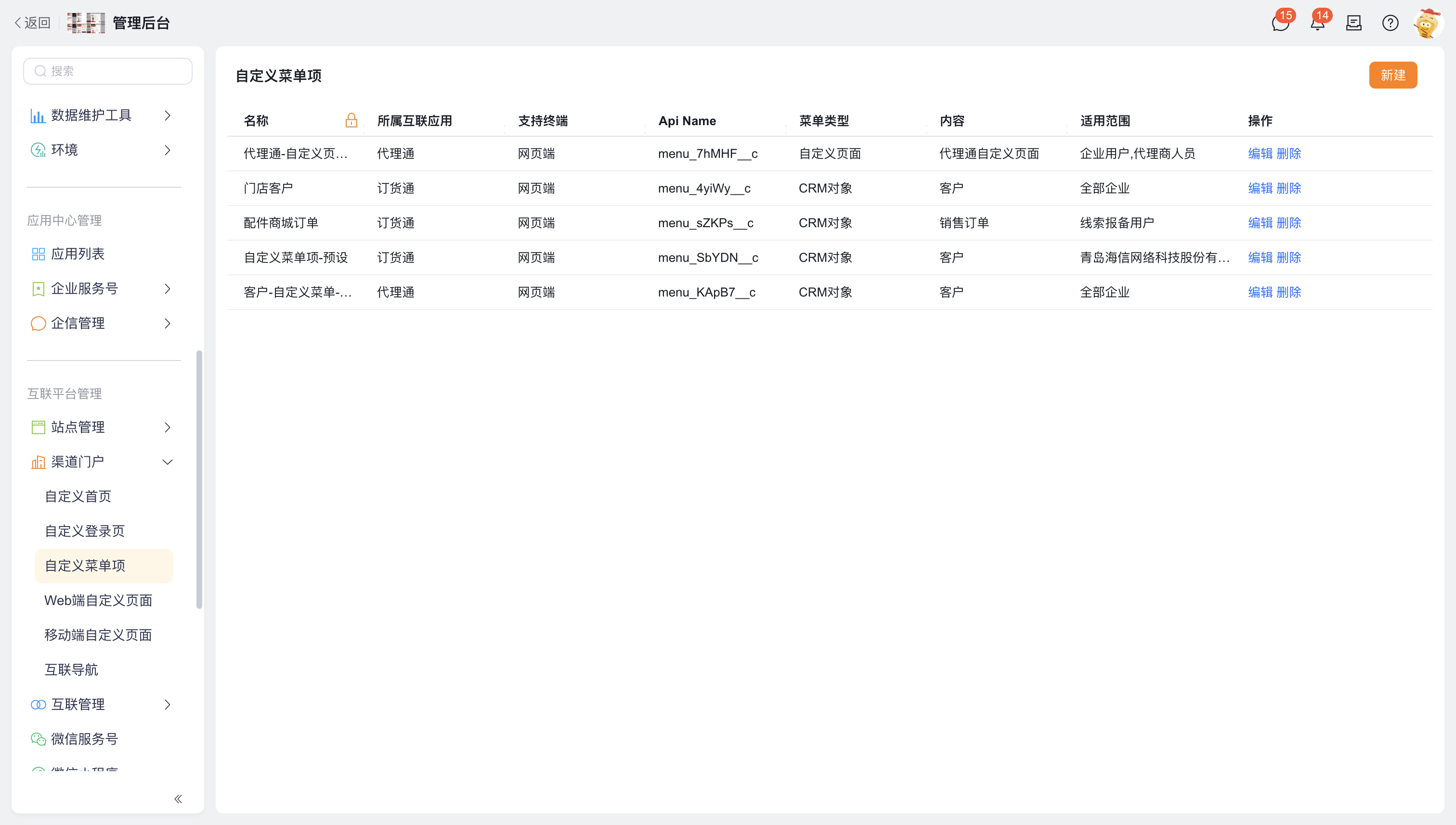The height and width of the screenshot is (825, 1456).
Task: Click the 数据维护工具 bar chart icon
Action: [x=38, y=116]
